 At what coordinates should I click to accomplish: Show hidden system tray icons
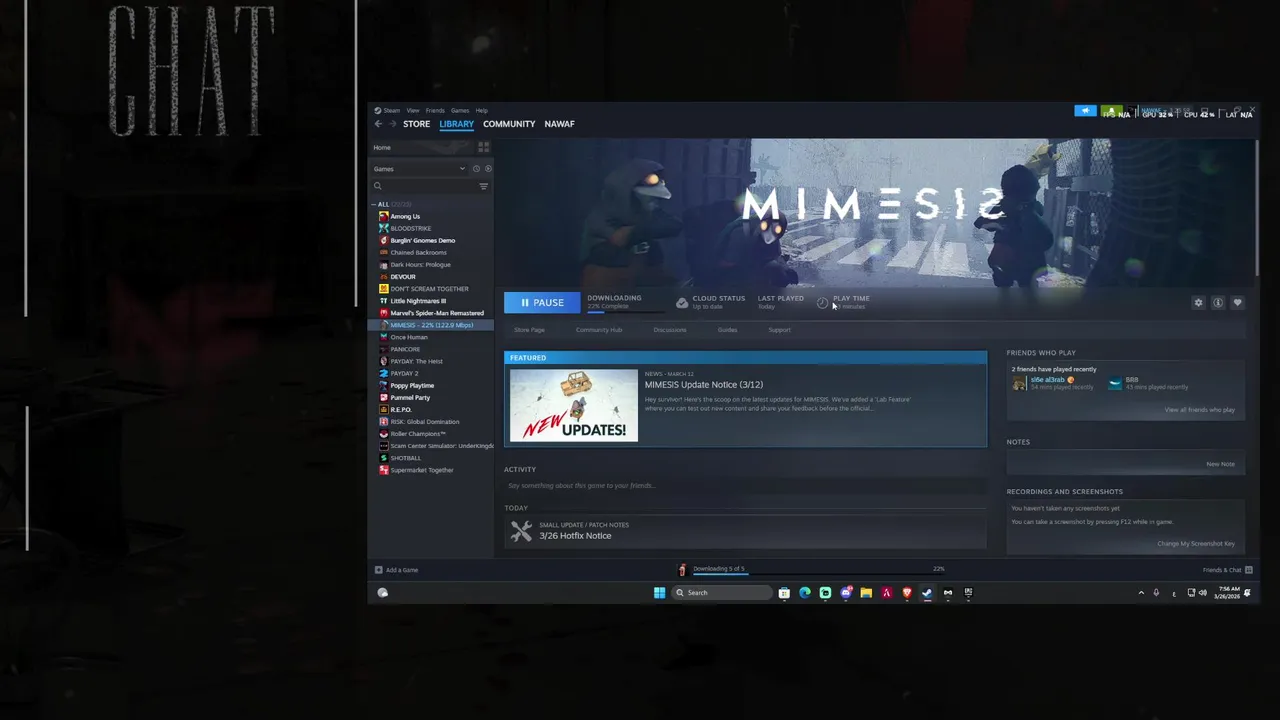coord(1141,593)
